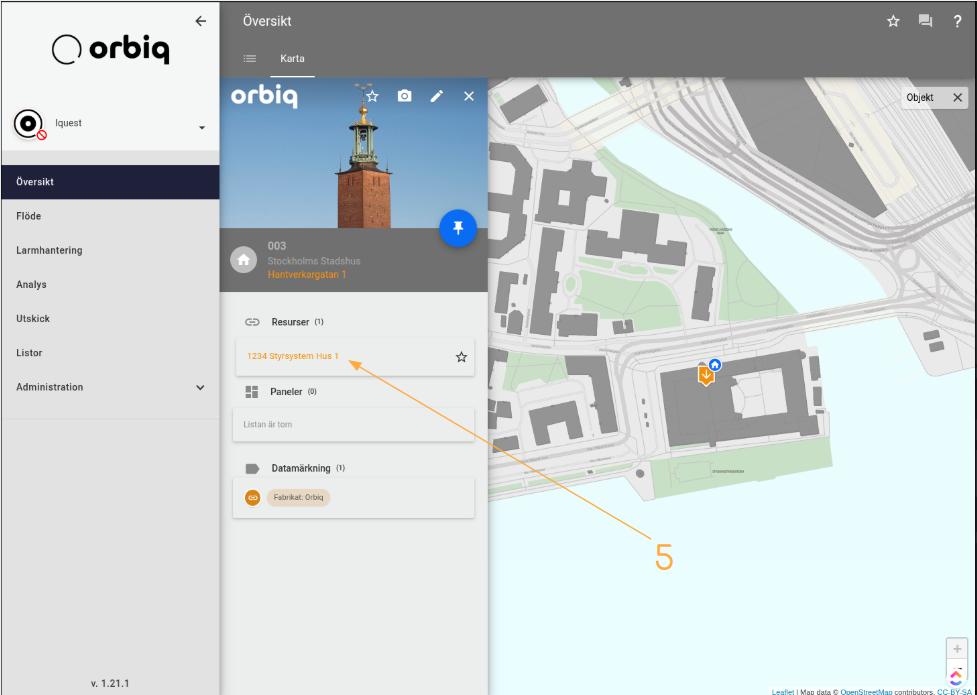The height and width of the screenshot is (695, 977).
Task: Toggle the blue pin button
Action: (458, 229)
